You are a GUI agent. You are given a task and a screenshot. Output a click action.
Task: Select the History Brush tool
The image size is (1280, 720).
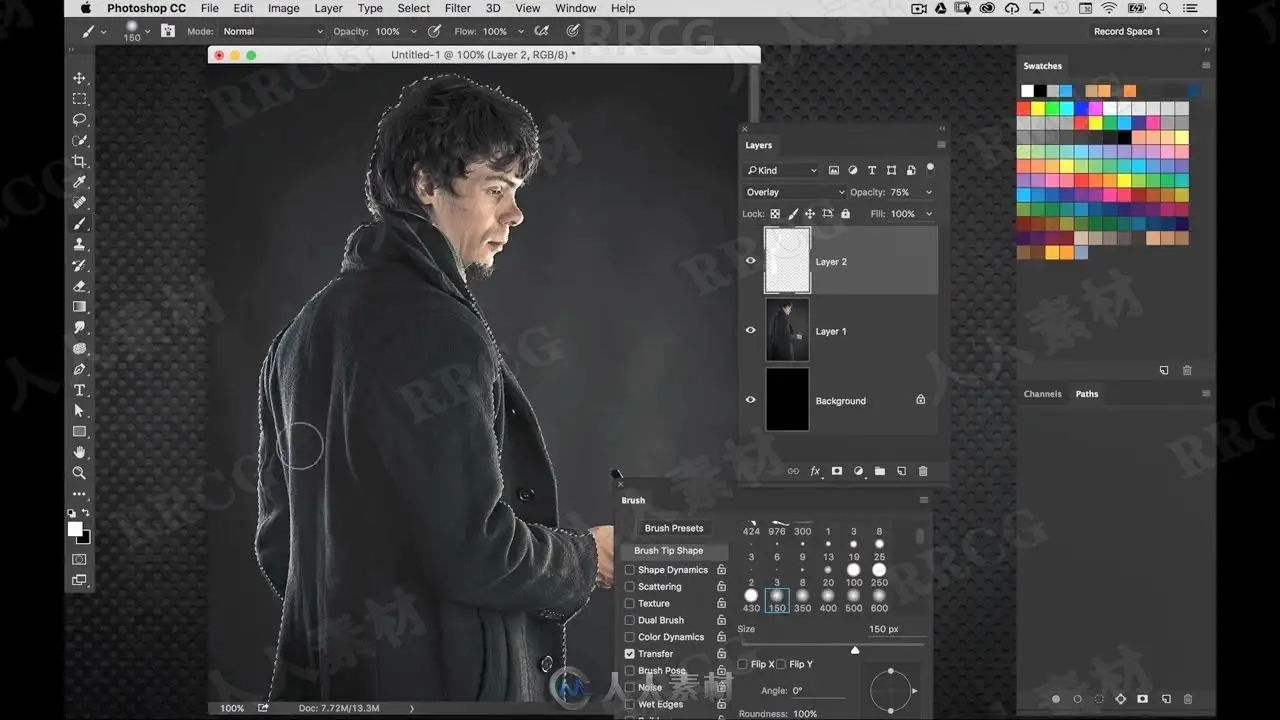[x=80, y=266]
